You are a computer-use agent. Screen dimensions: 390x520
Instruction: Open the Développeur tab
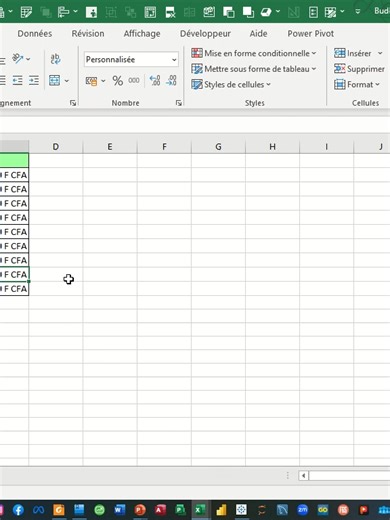[205, 34]
